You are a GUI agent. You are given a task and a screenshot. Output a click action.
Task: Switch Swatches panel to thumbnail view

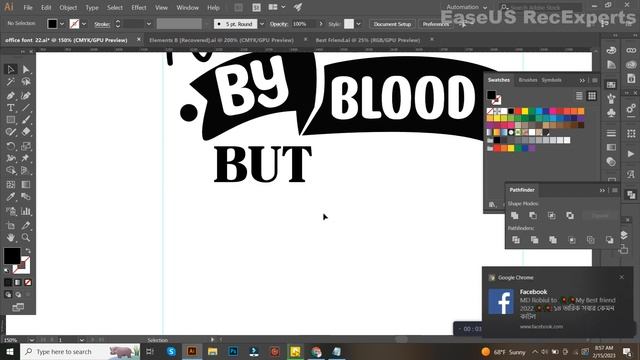coord(591,96)
